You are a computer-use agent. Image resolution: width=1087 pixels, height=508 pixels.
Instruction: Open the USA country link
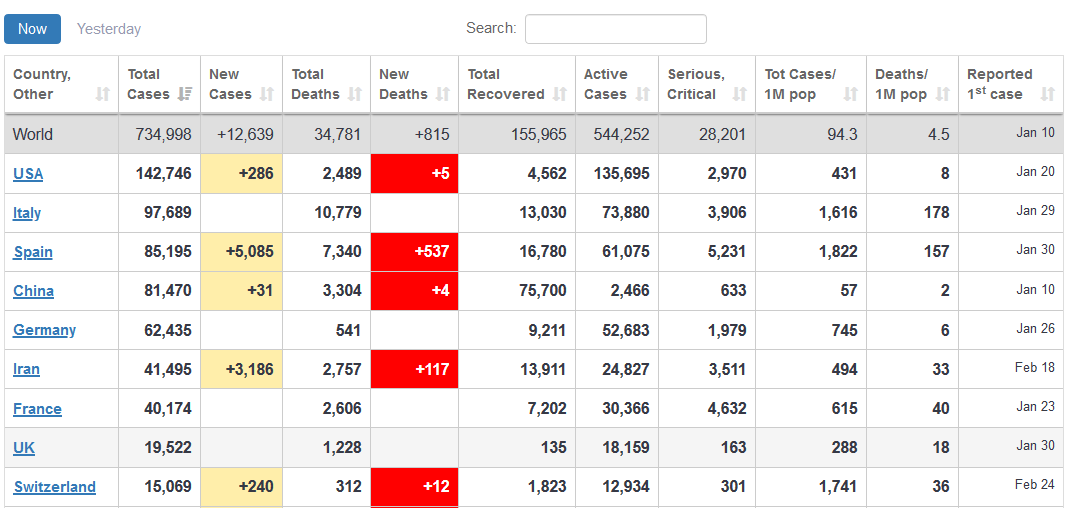click(x=28, y=174)
